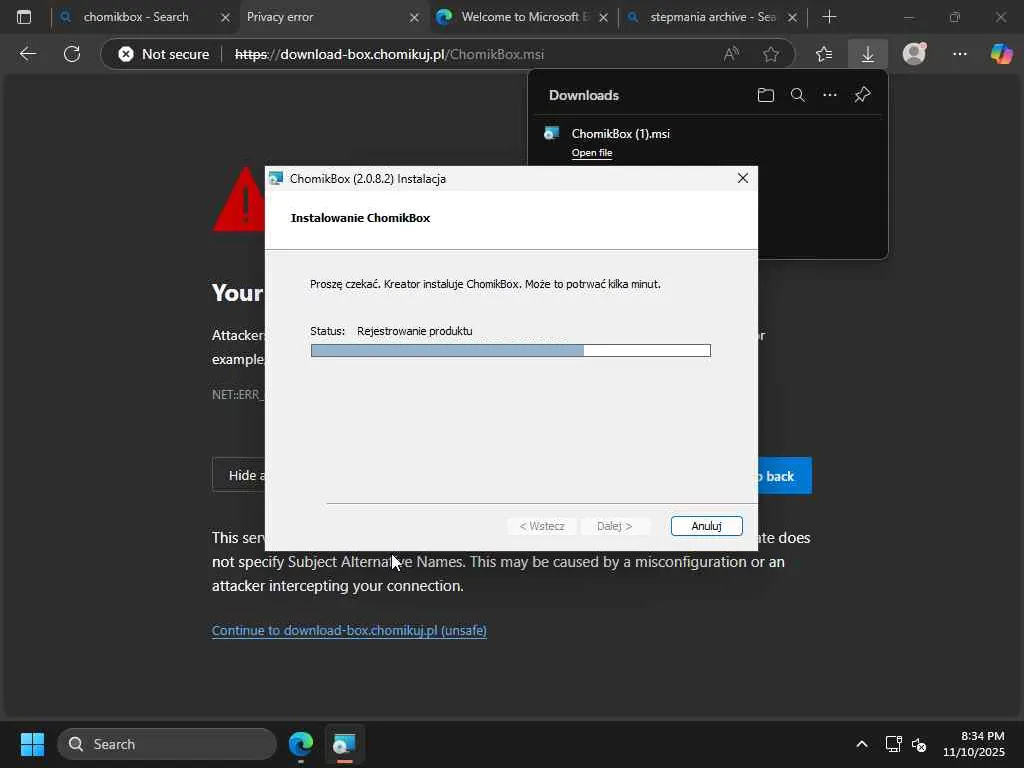Open the Copilot sidebar icon

1001,54
